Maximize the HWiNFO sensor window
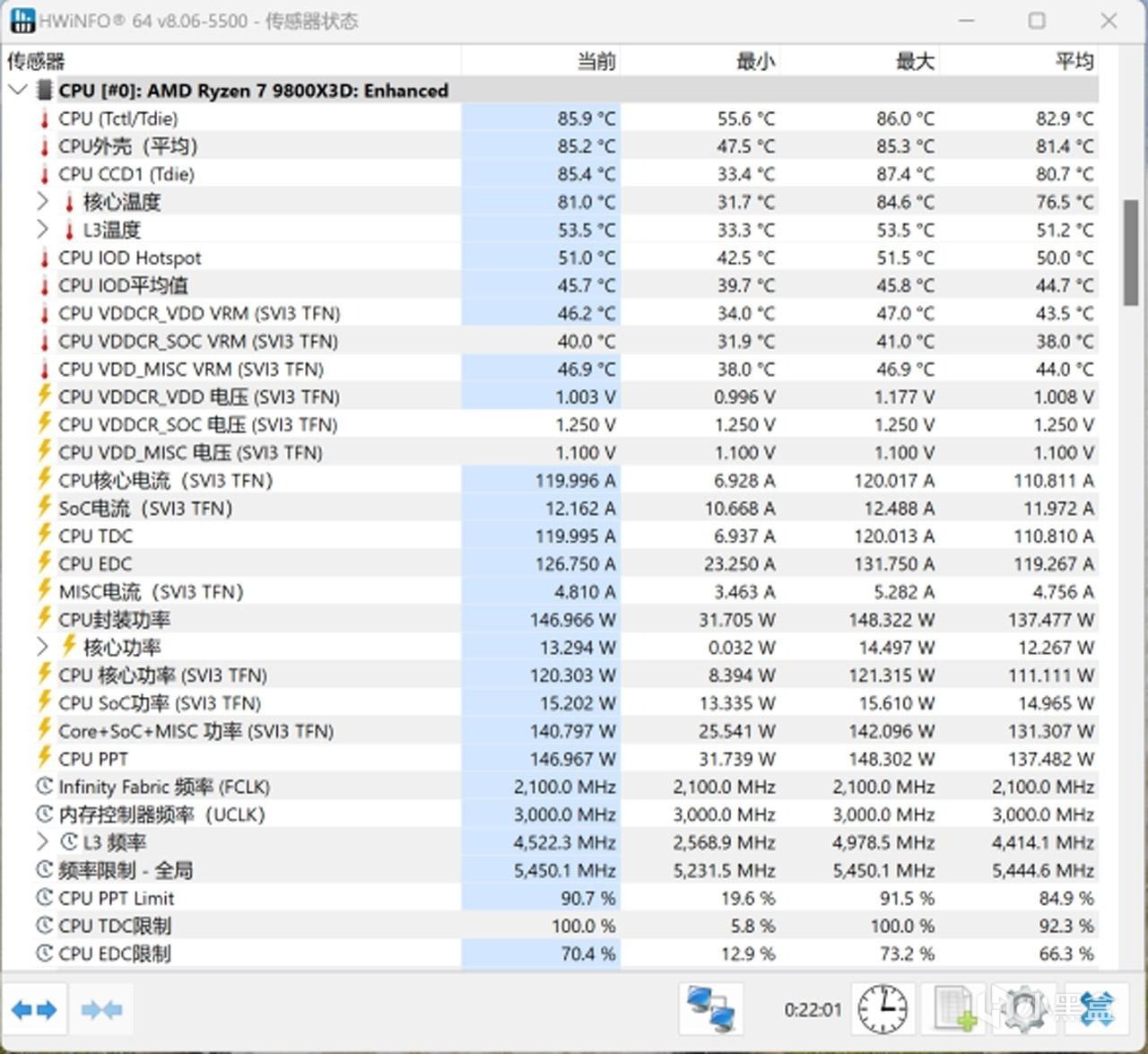 pos(1037,20)
